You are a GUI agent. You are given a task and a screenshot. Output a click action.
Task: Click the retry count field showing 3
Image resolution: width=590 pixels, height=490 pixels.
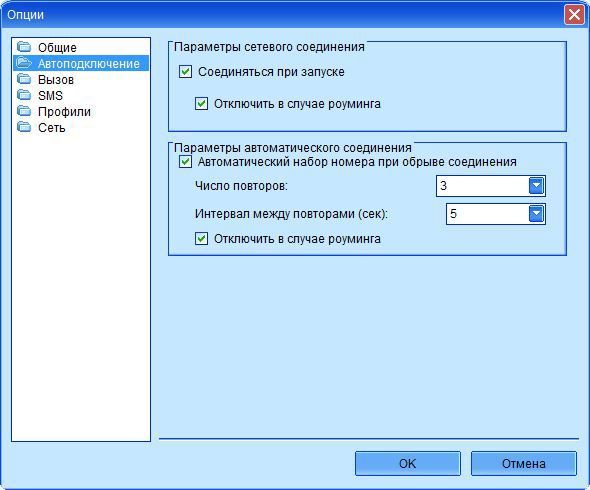pyautogui.click(x=483, y=186)
